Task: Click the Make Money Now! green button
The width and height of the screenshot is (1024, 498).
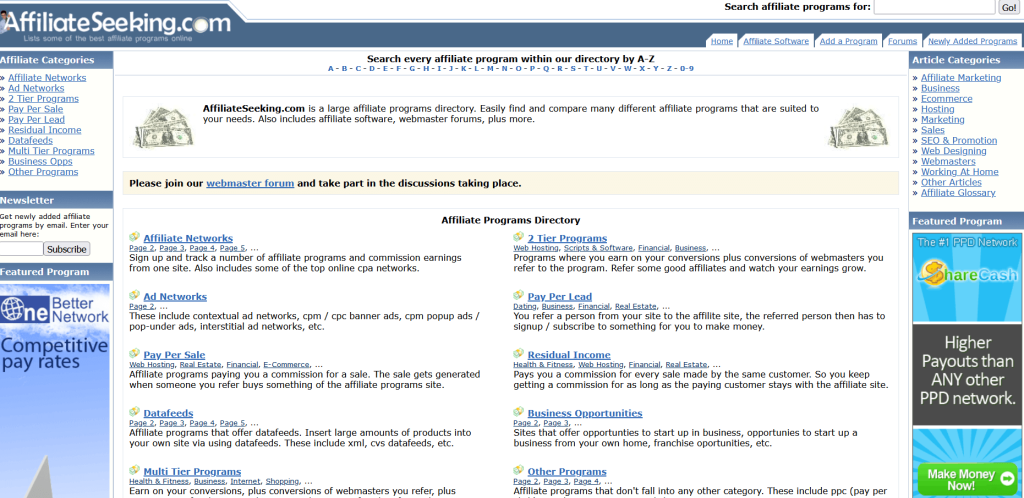Action: [x=967, y=480]
